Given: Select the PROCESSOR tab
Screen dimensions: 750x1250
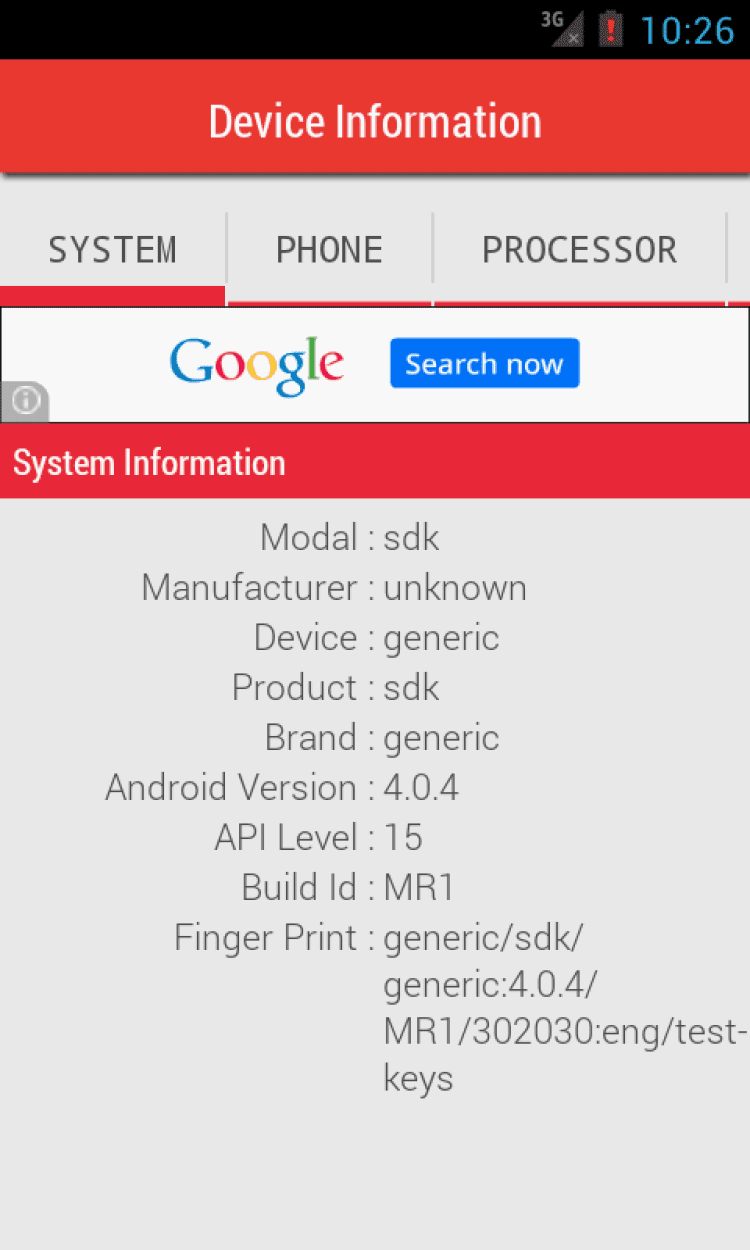Looking at the screenshot, I should (579, 250).
